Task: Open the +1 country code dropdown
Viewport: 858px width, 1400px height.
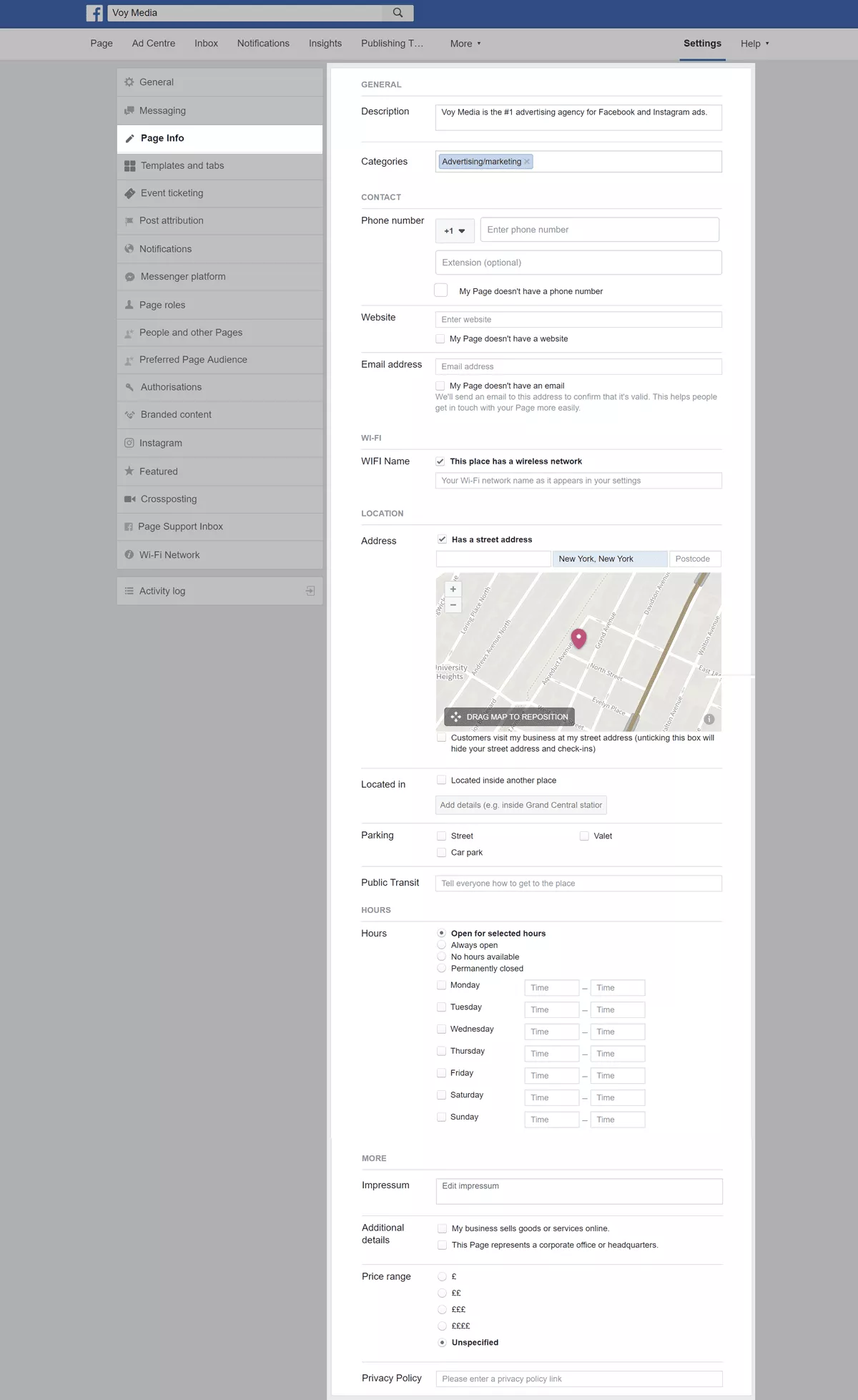Action: 455,230
